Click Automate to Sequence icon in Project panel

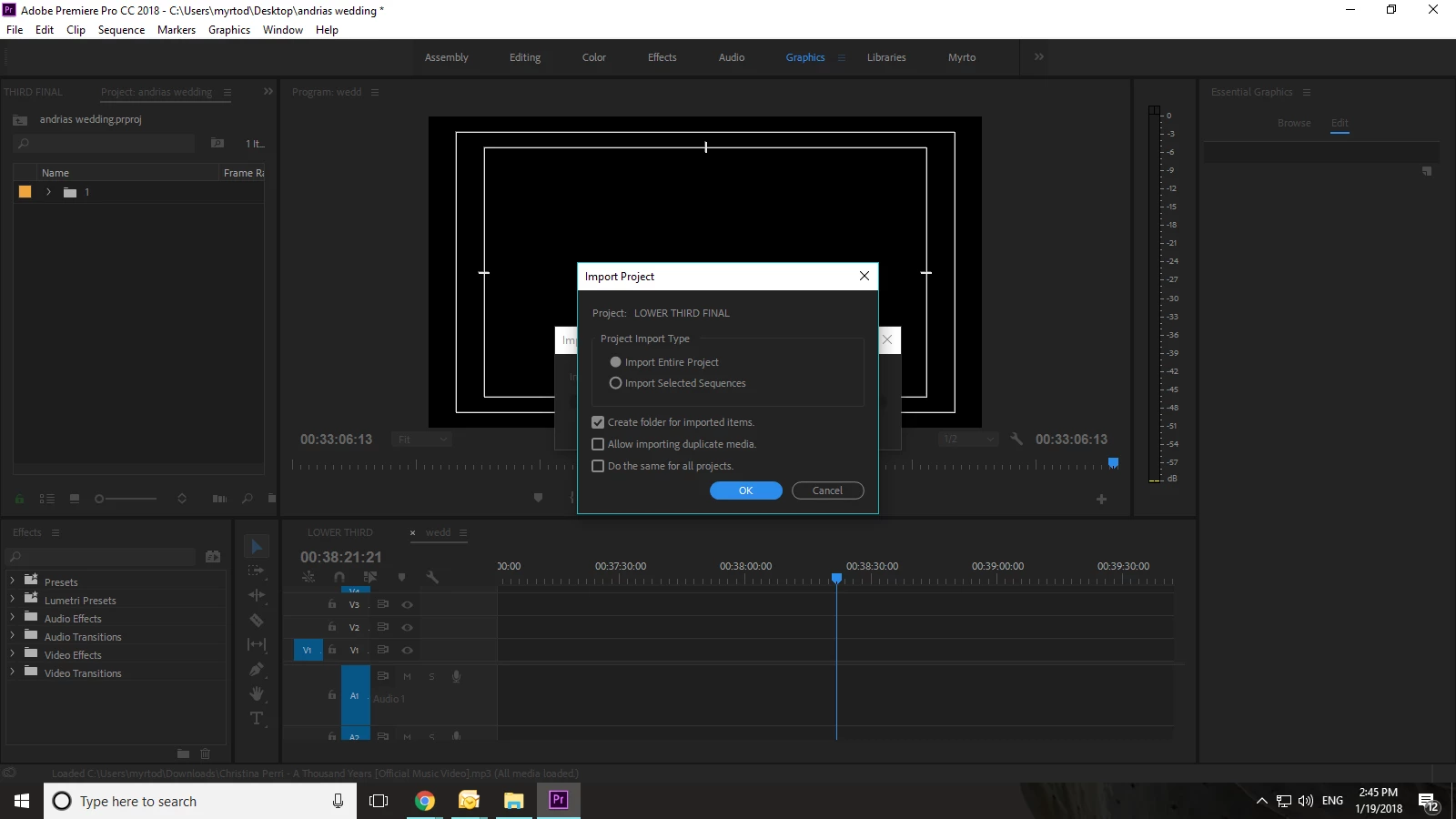[219, 499]
